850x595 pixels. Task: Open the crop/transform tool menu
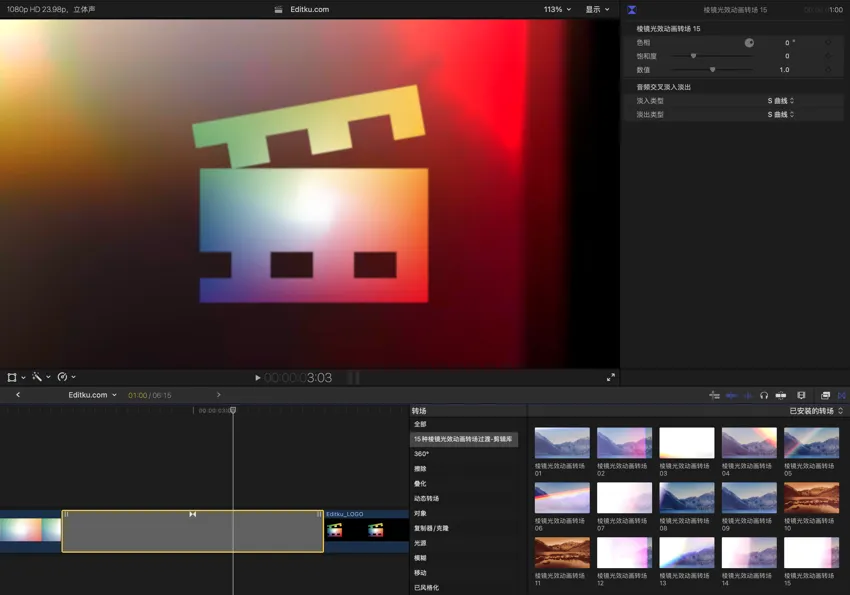(x=15, y=377)
